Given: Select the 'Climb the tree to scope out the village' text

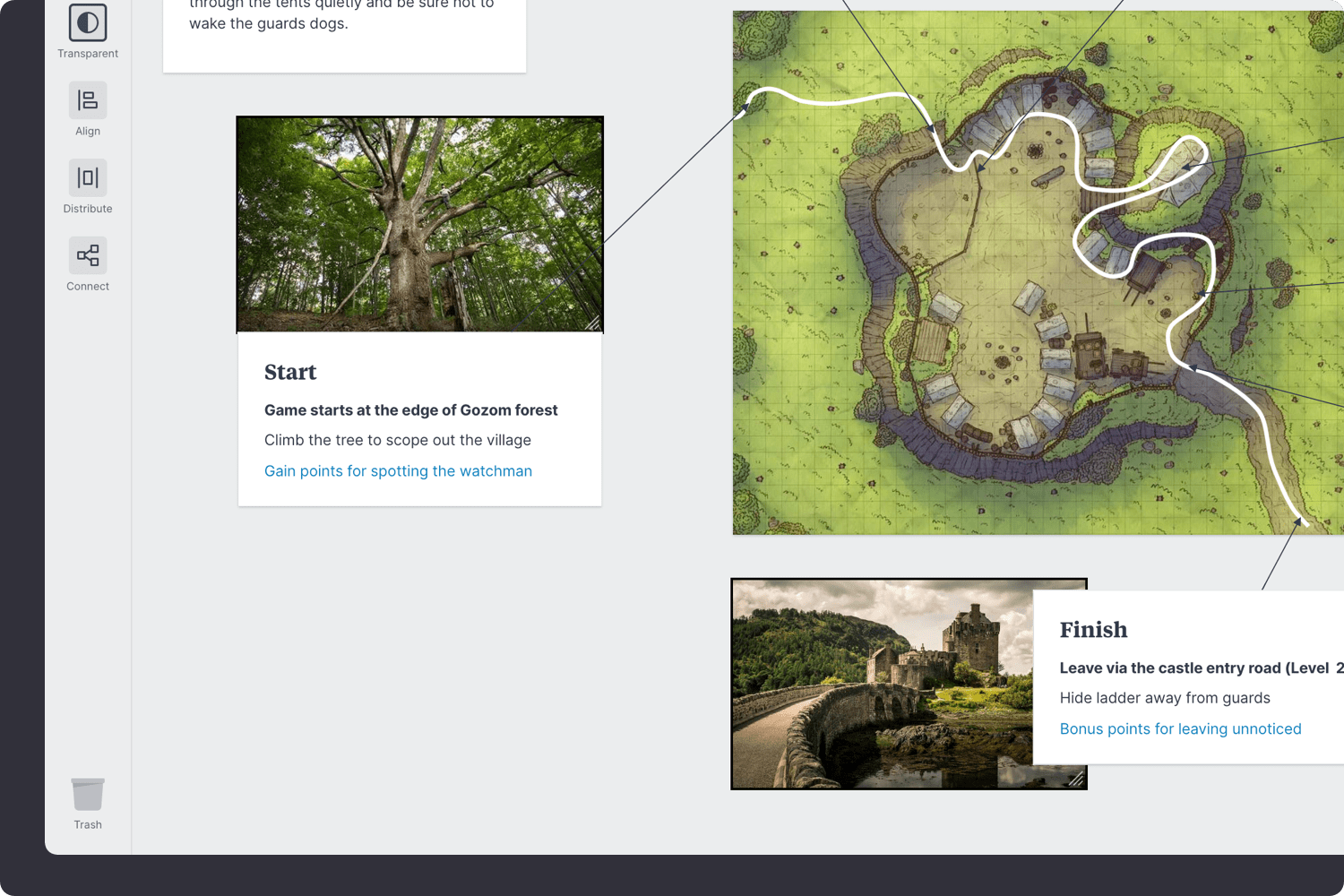Looking at the screenshot, I should coord(397,440).
